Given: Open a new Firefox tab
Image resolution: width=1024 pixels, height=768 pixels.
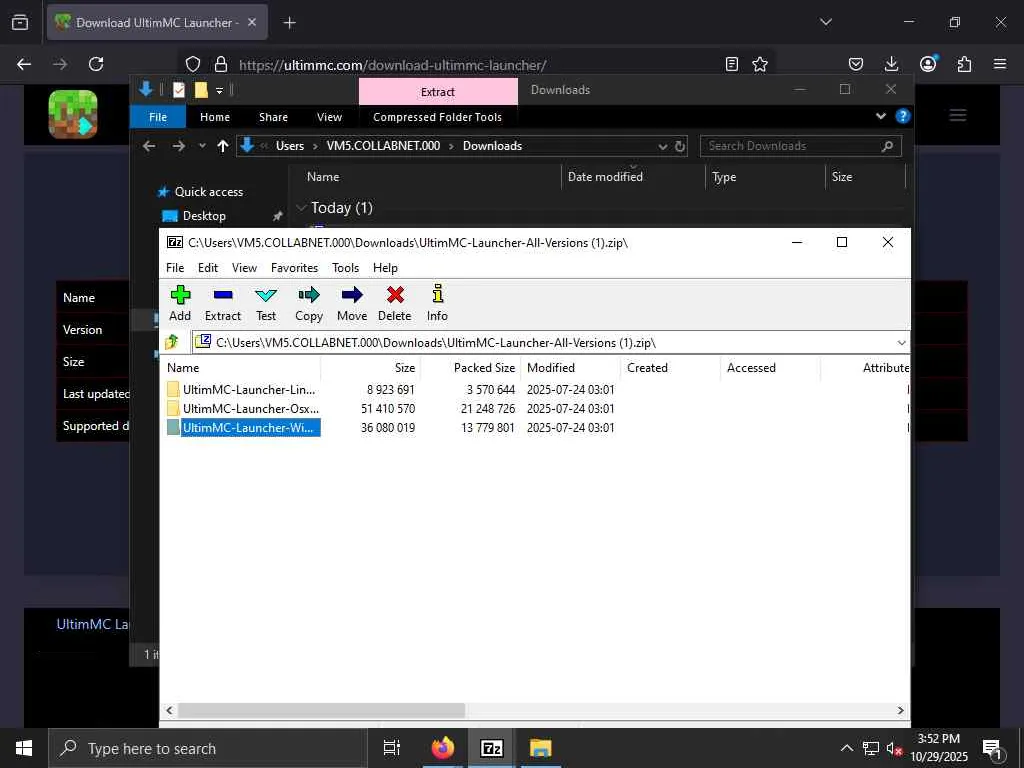Looking at the screenshot, I should (x=289, y=23).
